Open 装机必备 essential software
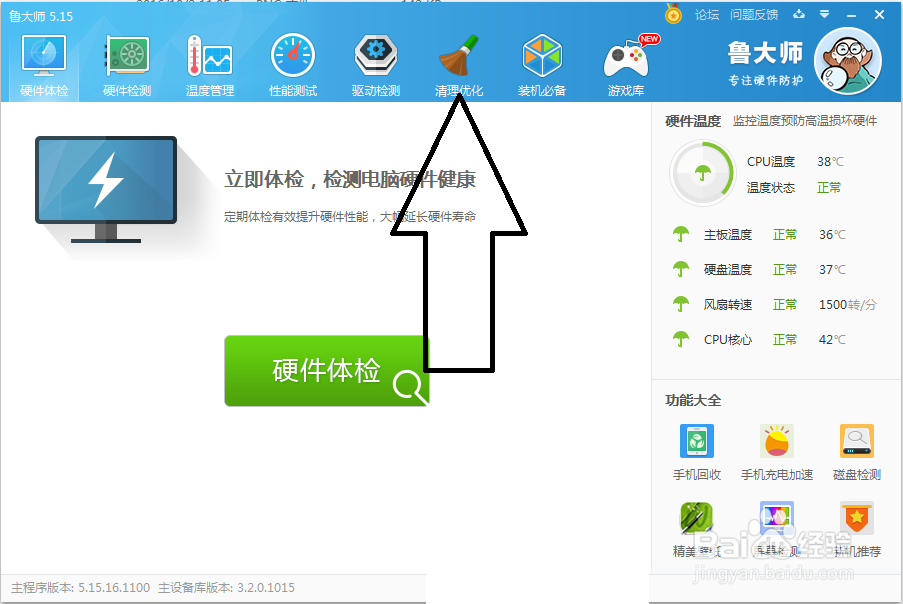903x604 pixels. click(541, 60)
